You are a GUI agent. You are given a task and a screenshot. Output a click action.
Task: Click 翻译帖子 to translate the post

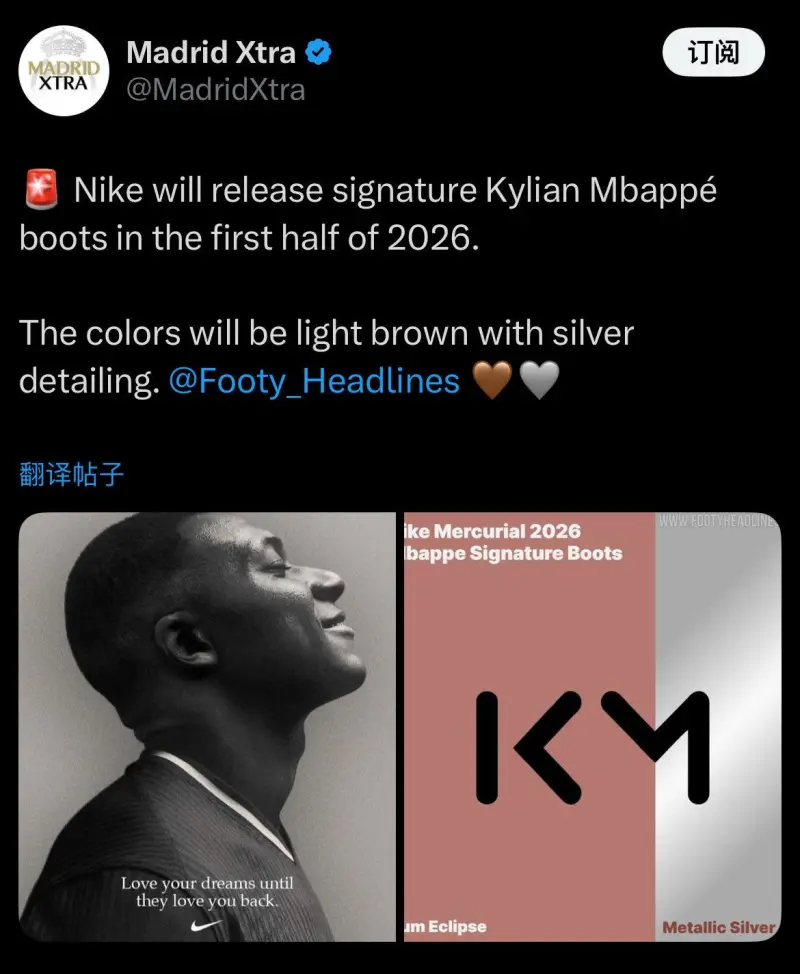click(71, 475)
